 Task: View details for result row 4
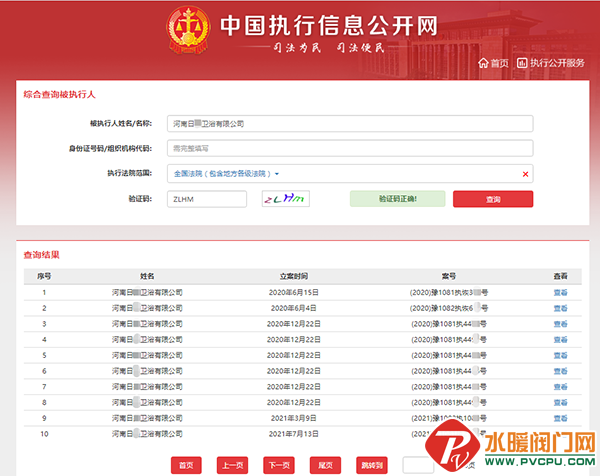coord(561,340)
